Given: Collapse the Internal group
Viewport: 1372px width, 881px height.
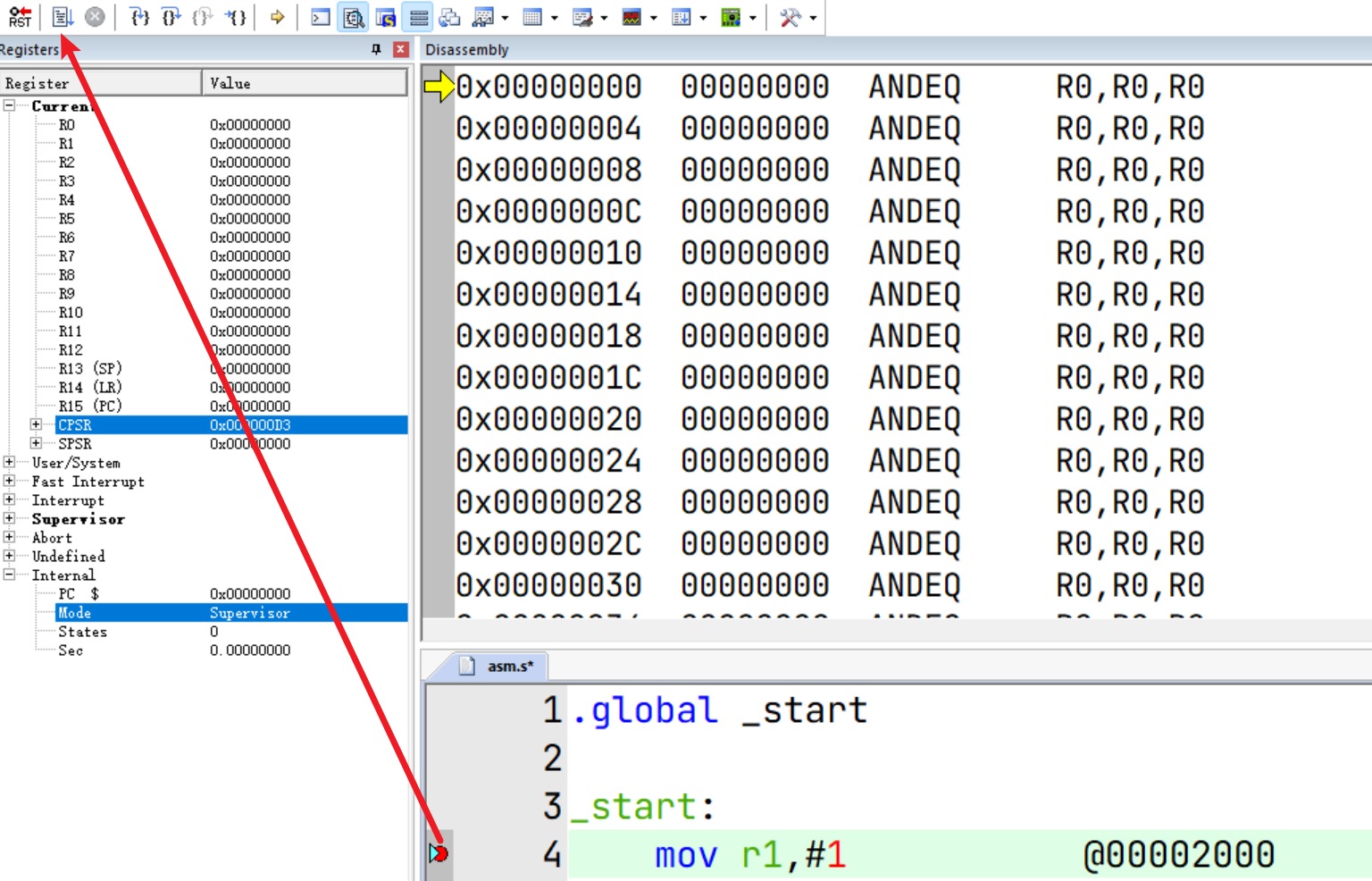Looking at the screenshot, I should point(9,575).
